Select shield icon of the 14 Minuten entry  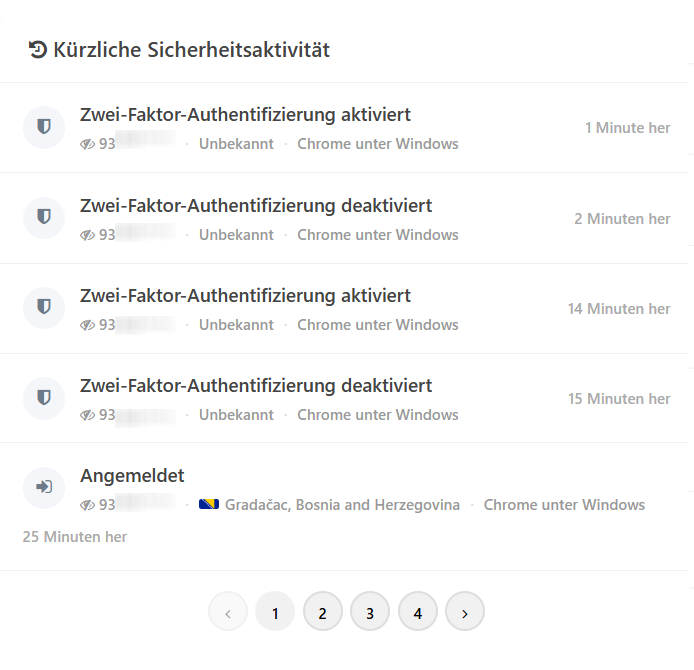pos(44,307)
